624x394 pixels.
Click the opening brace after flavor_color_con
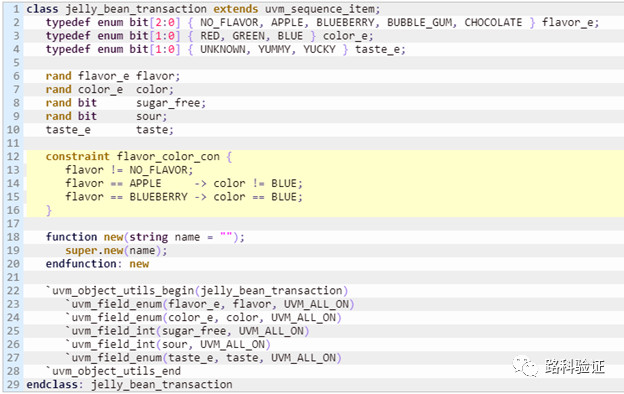[229, 156]
